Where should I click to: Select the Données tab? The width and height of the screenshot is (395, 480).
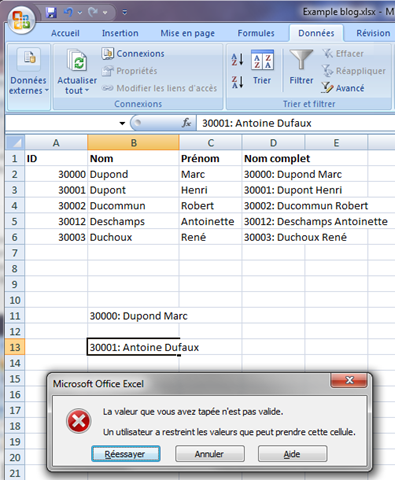pos(316,33)
